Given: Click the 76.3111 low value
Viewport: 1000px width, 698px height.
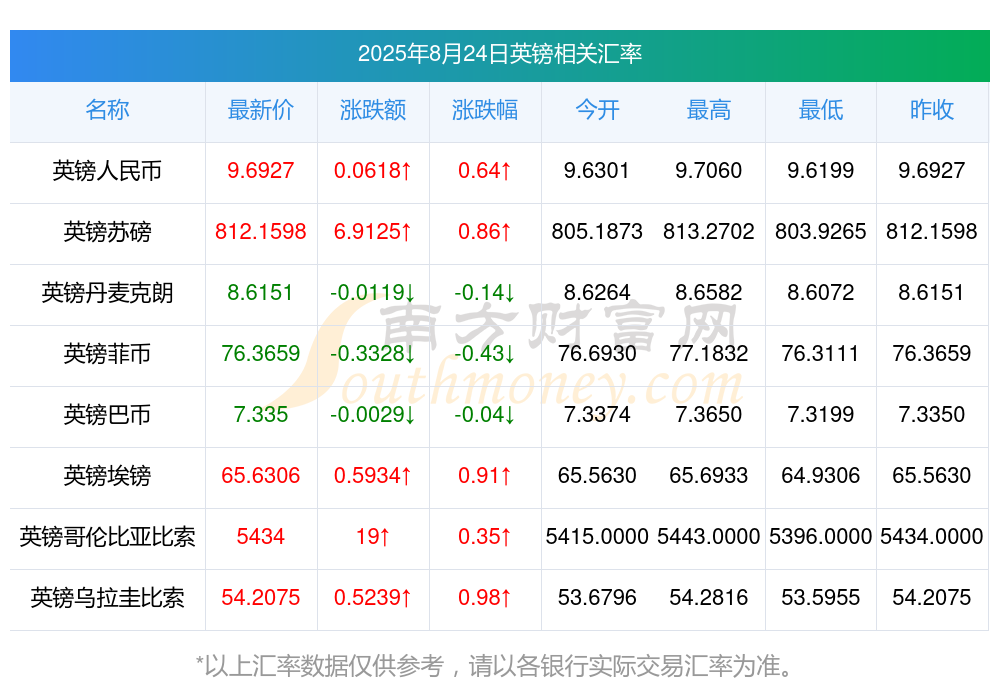Looking at the screenshot, I should tap(821, 353).
